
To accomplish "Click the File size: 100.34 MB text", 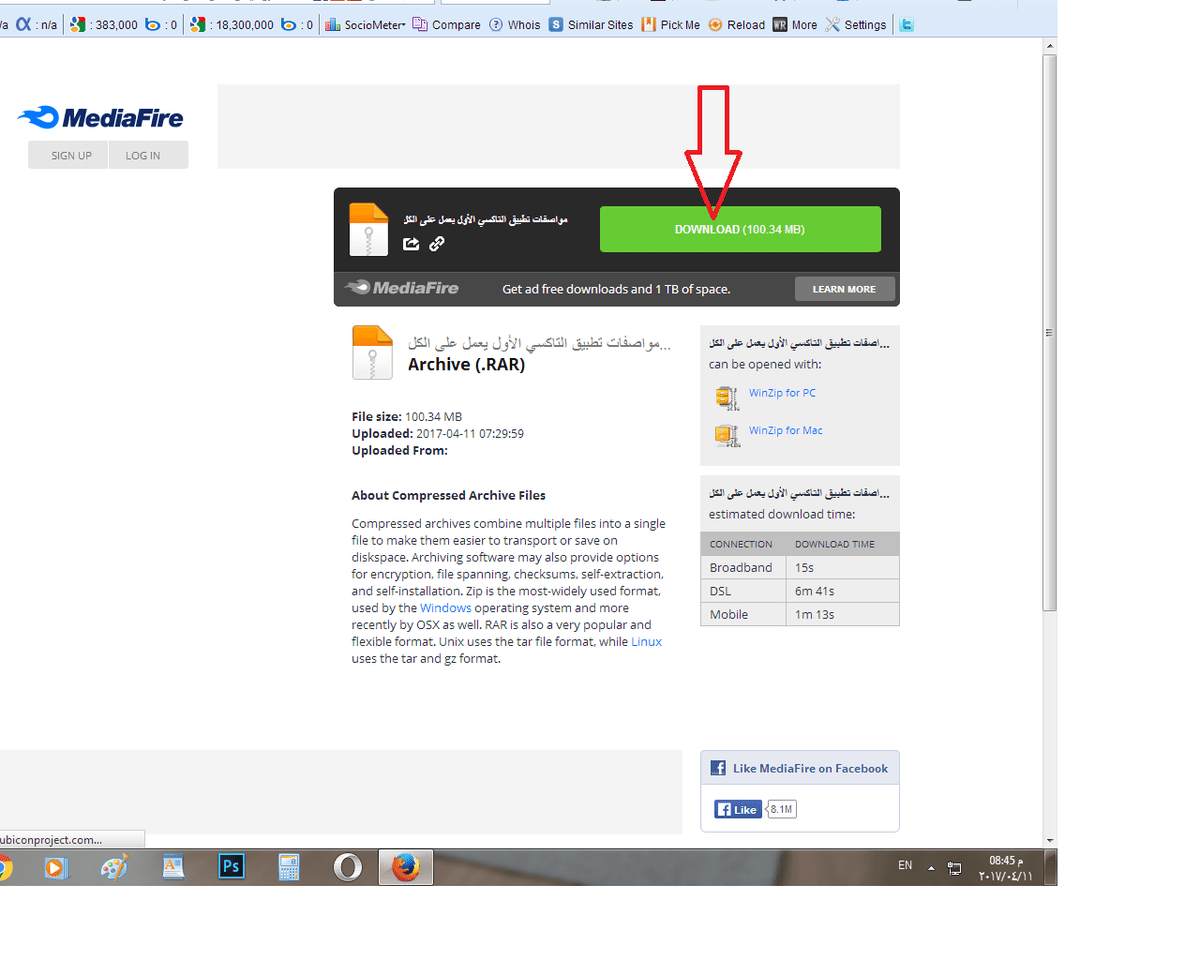I will coord(407,417).
